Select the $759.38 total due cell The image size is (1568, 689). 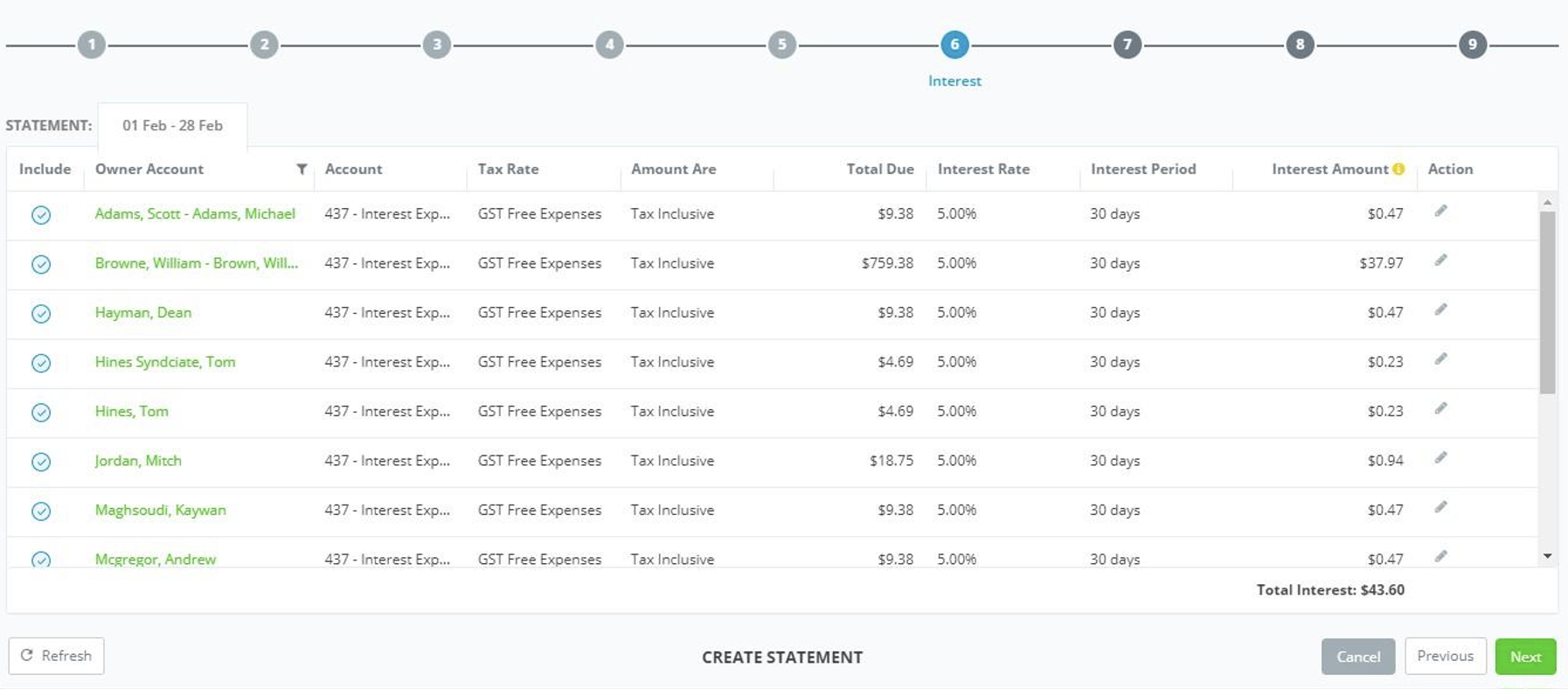click(887, 262)
